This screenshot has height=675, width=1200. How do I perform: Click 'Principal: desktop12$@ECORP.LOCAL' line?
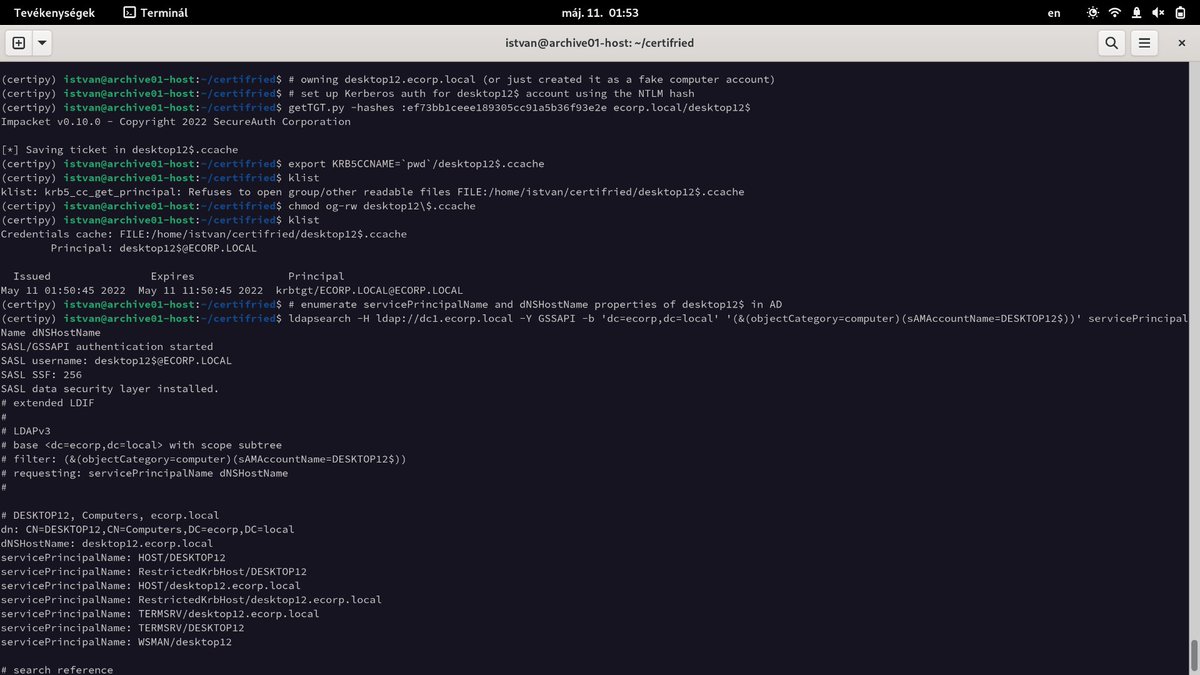(x=154, y=247)
